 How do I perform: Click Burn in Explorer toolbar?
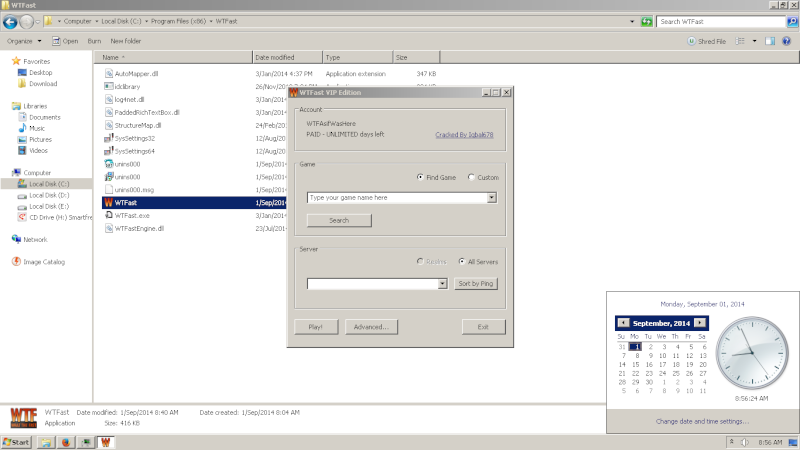click(94, 41)
